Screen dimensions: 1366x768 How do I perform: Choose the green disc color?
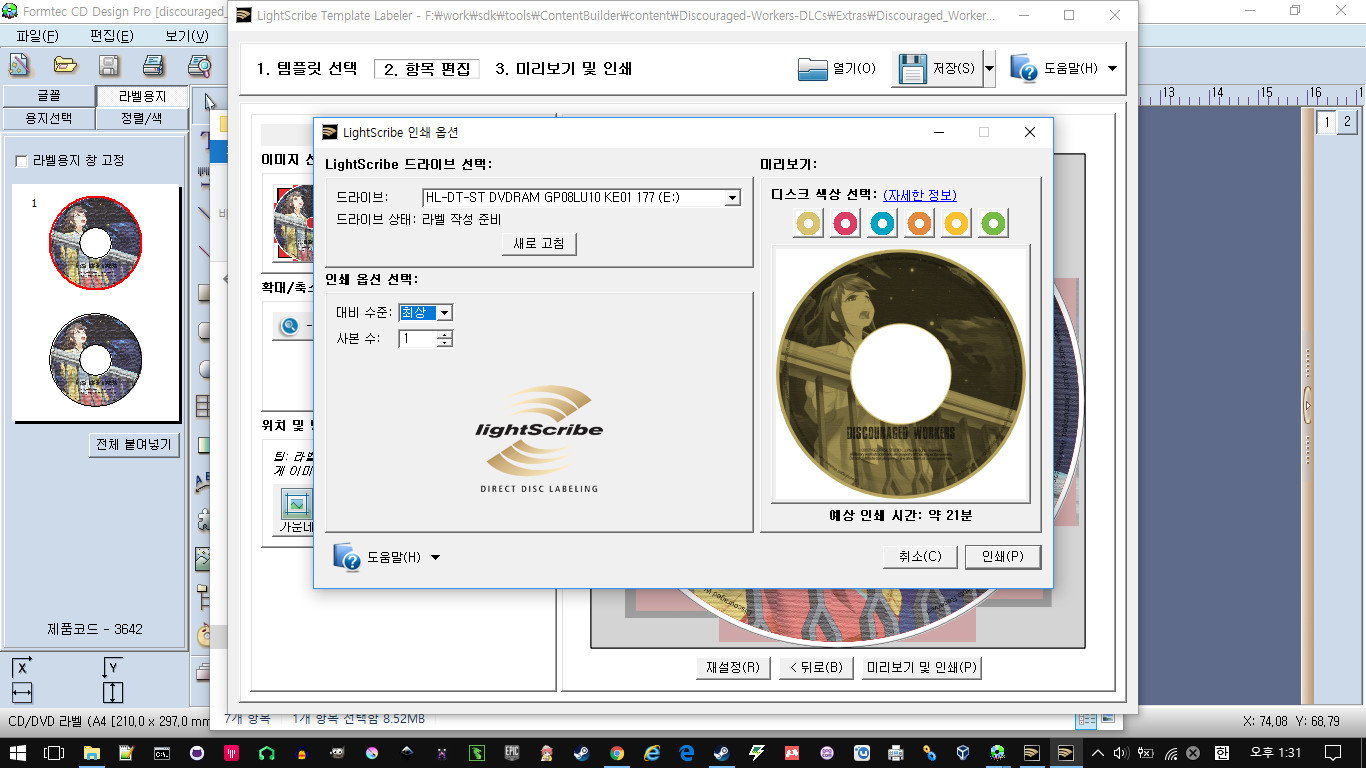994,223
